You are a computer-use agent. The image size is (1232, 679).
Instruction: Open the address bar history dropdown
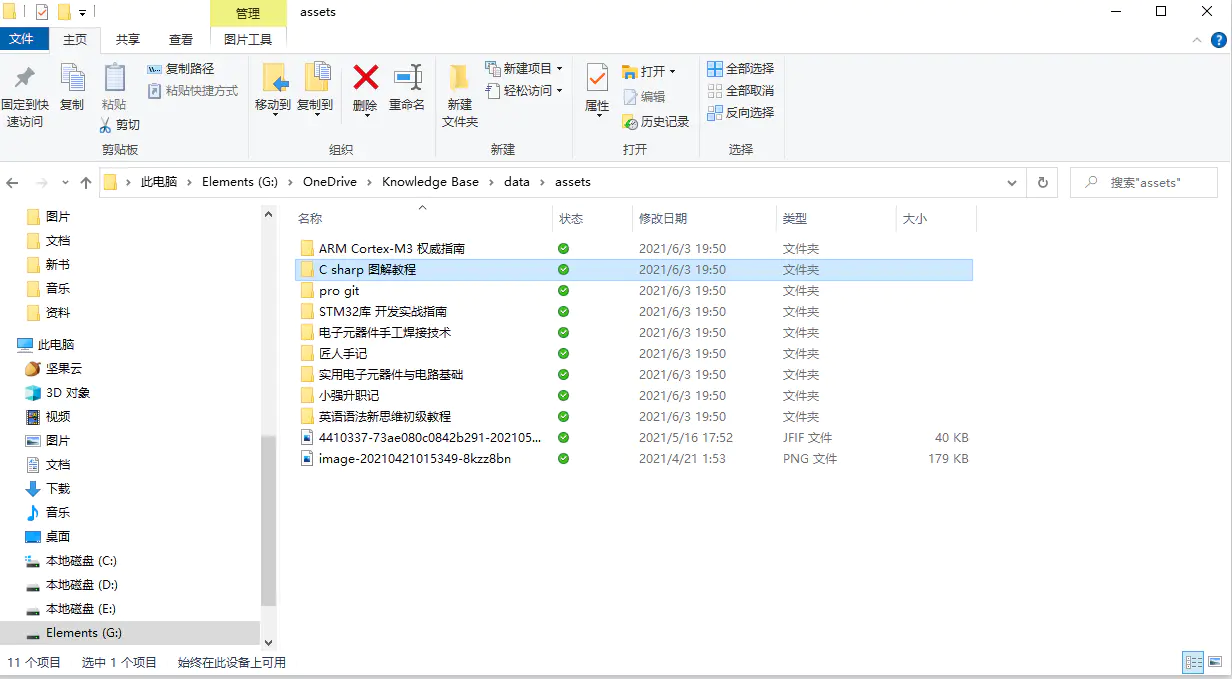click(1011, 183)
